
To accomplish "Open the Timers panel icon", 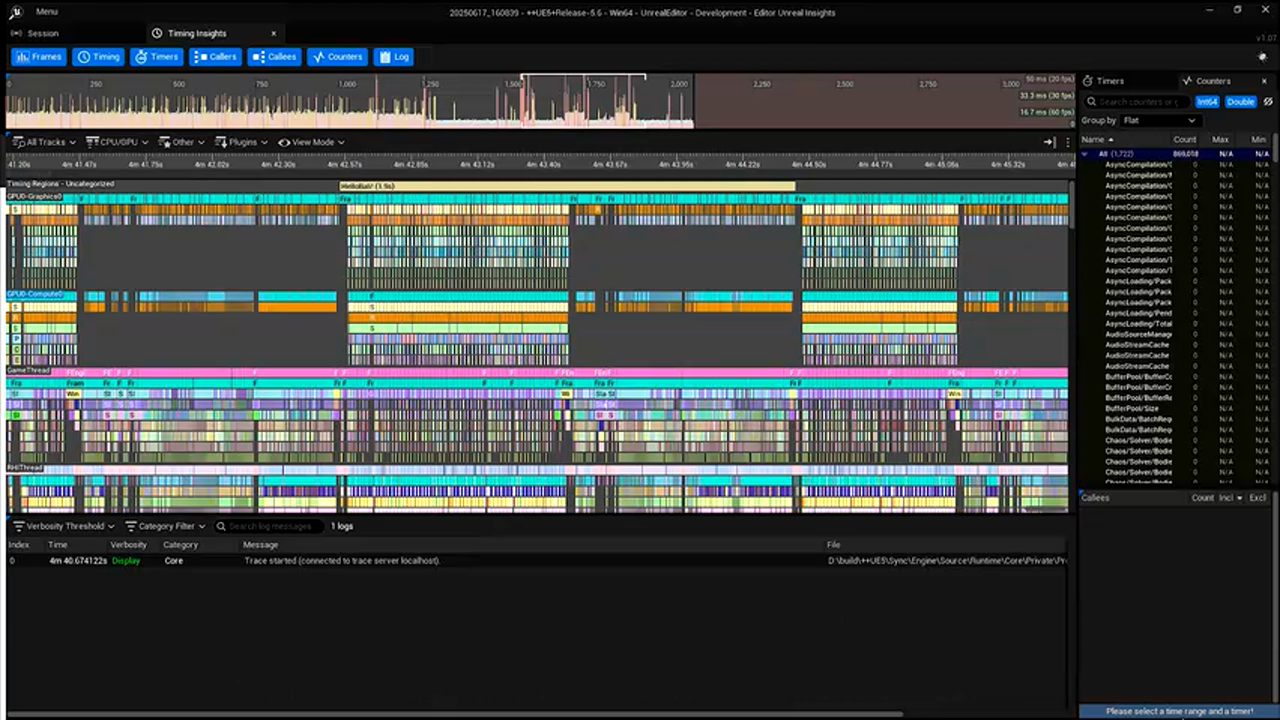I will (157, 57).
